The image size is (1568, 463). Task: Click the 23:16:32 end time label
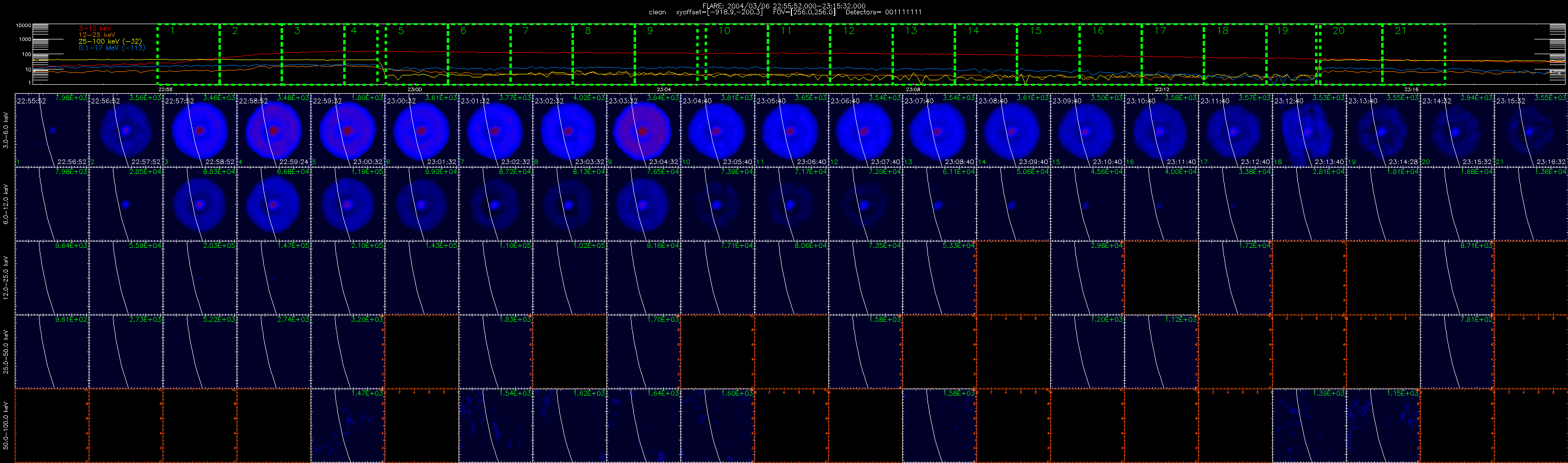click(1551, 163)
